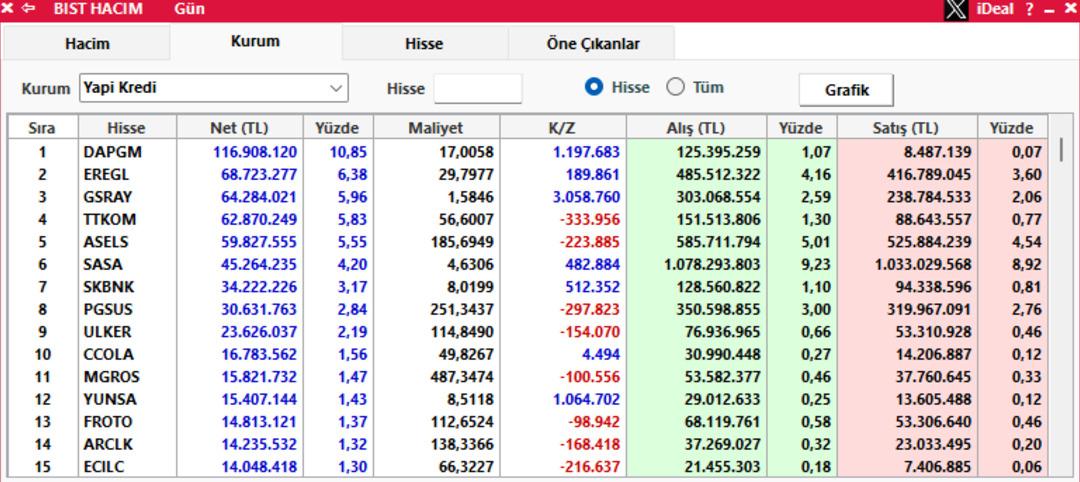Click the vertical scrollbar thumb of the table

1061,149
